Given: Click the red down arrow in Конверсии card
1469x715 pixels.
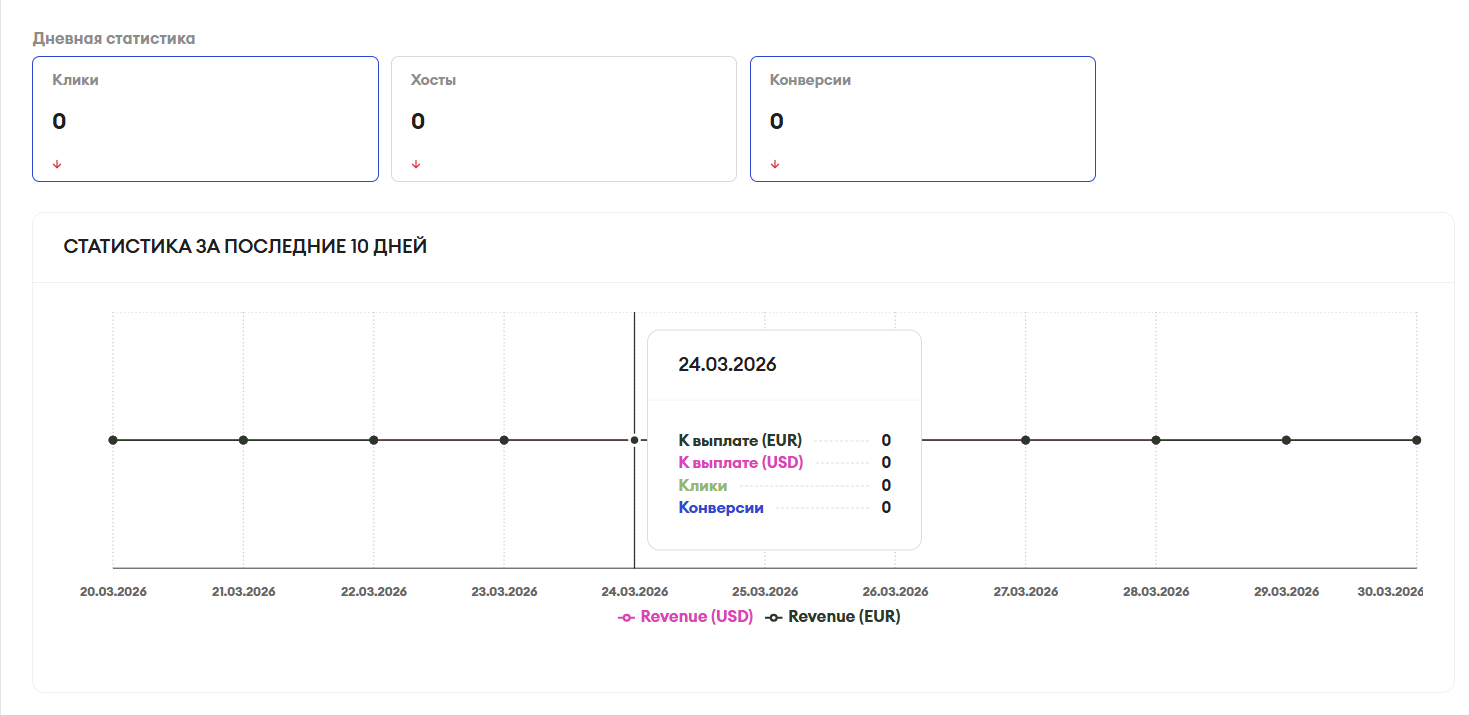Looking at the screenshot, I should [x=775, y=164].
